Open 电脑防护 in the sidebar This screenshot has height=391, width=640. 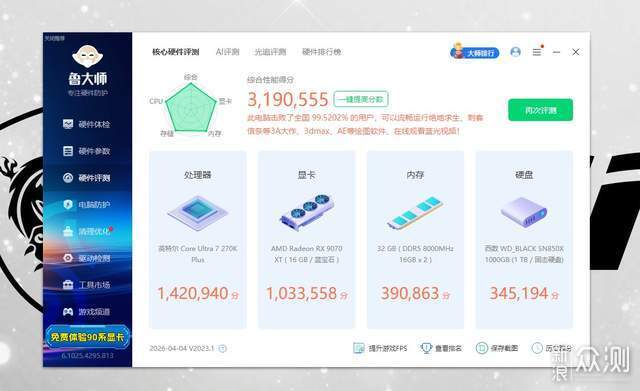[87, 204]
